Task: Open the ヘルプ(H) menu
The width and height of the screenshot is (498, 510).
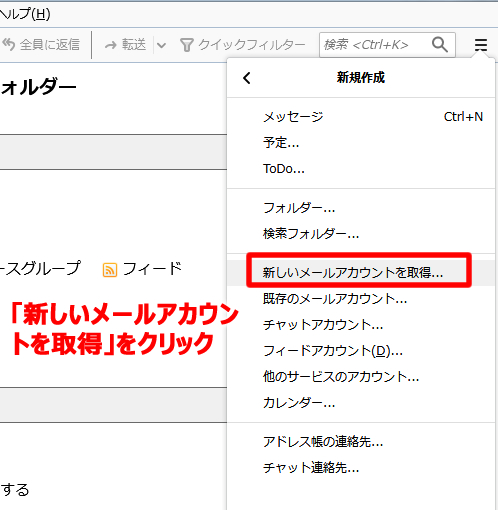Action: 25,14
